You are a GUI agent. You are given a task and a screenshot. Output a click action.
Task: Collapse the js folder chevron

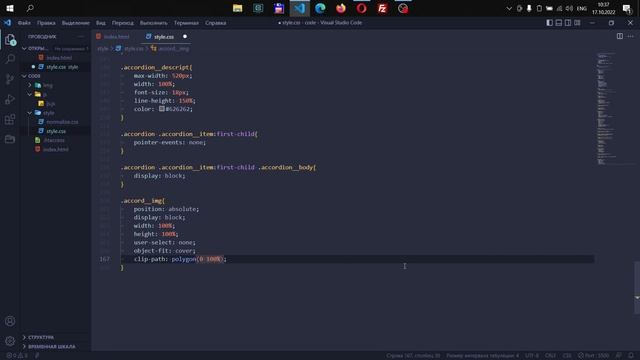30,94
